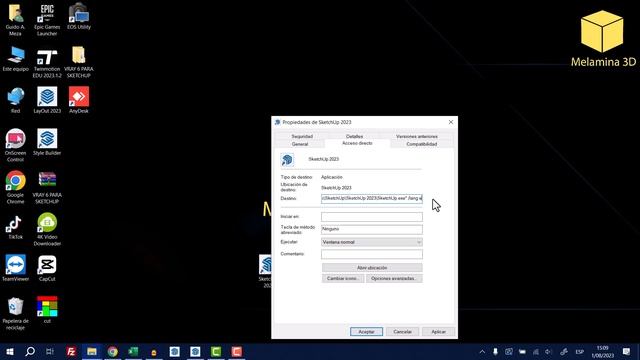Launch Twinmotion EDU 2023 shortcut
640x360 pixels.
coord(47,63)
